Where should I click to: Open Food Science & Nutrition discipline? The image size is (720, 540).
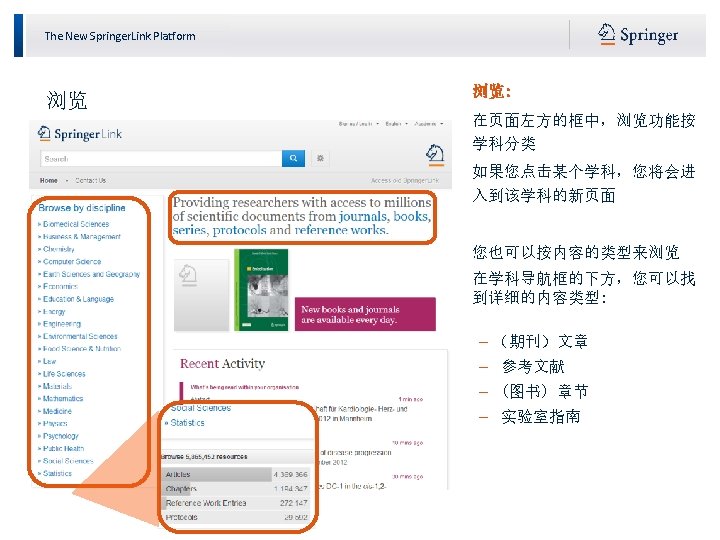(82, 349)
